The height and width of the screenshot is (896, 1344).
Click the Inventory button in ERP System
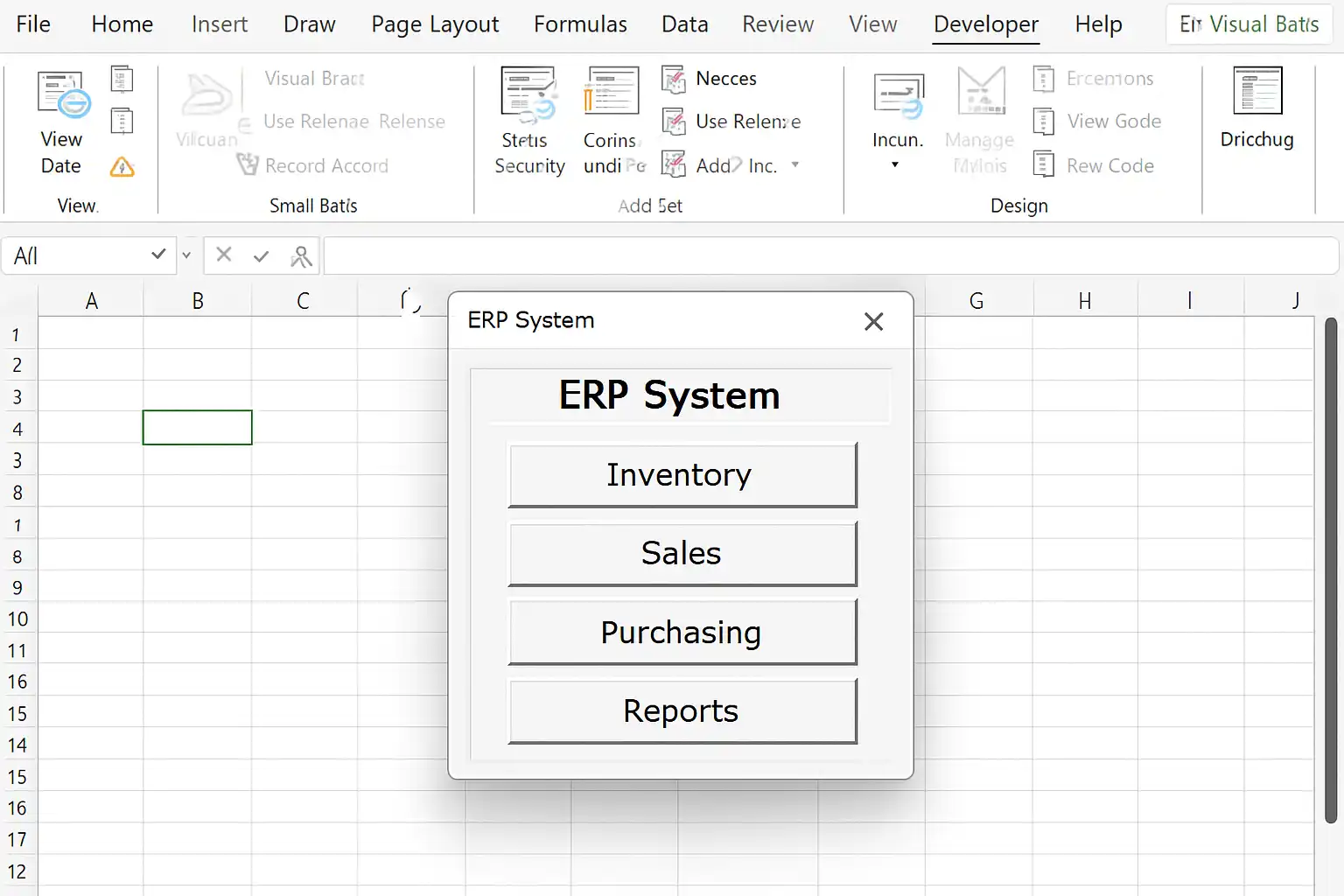[x=682, y=475]
